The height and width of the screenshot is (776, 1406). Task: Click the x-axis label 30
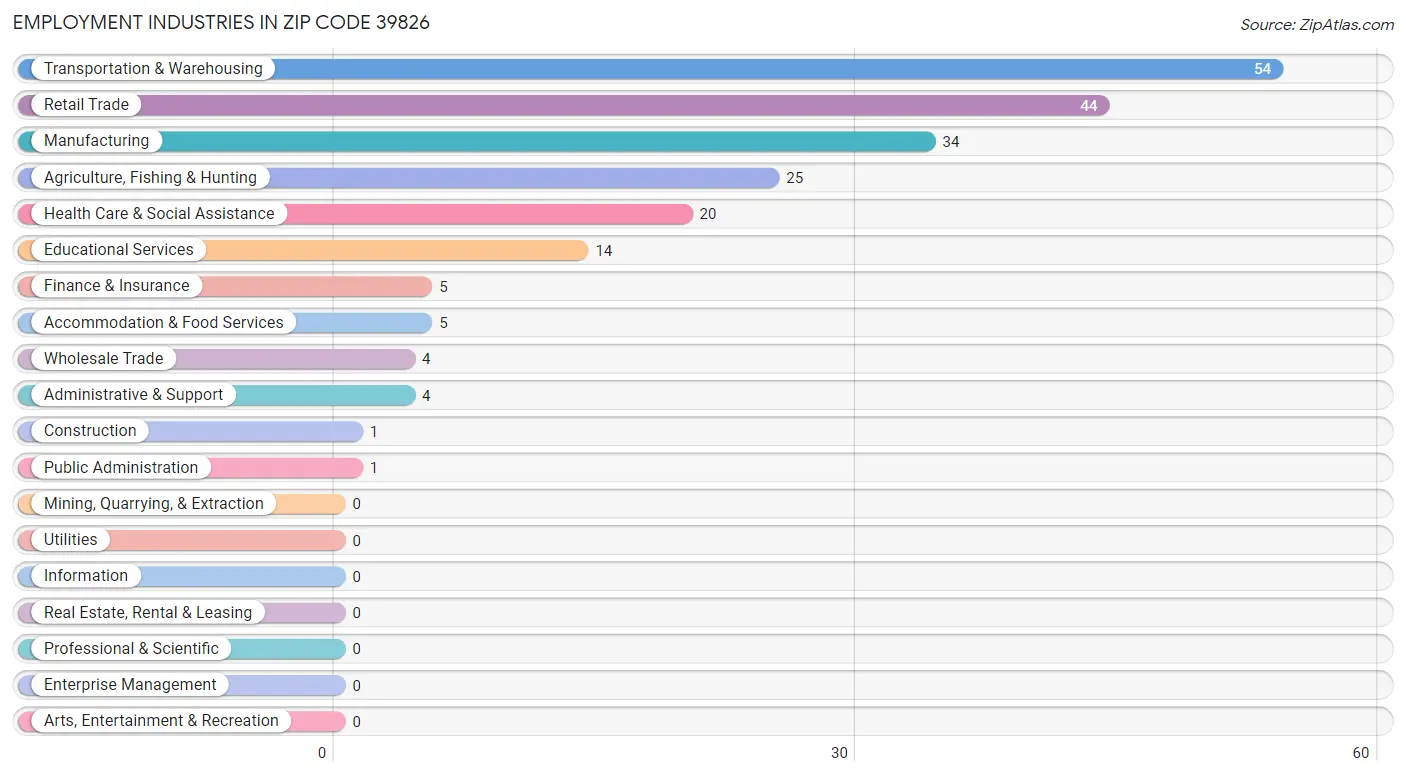840,753
